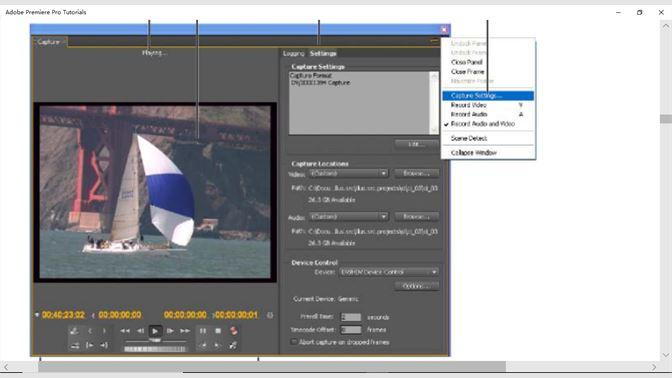Switch to the Logging tab

[294, 53]
